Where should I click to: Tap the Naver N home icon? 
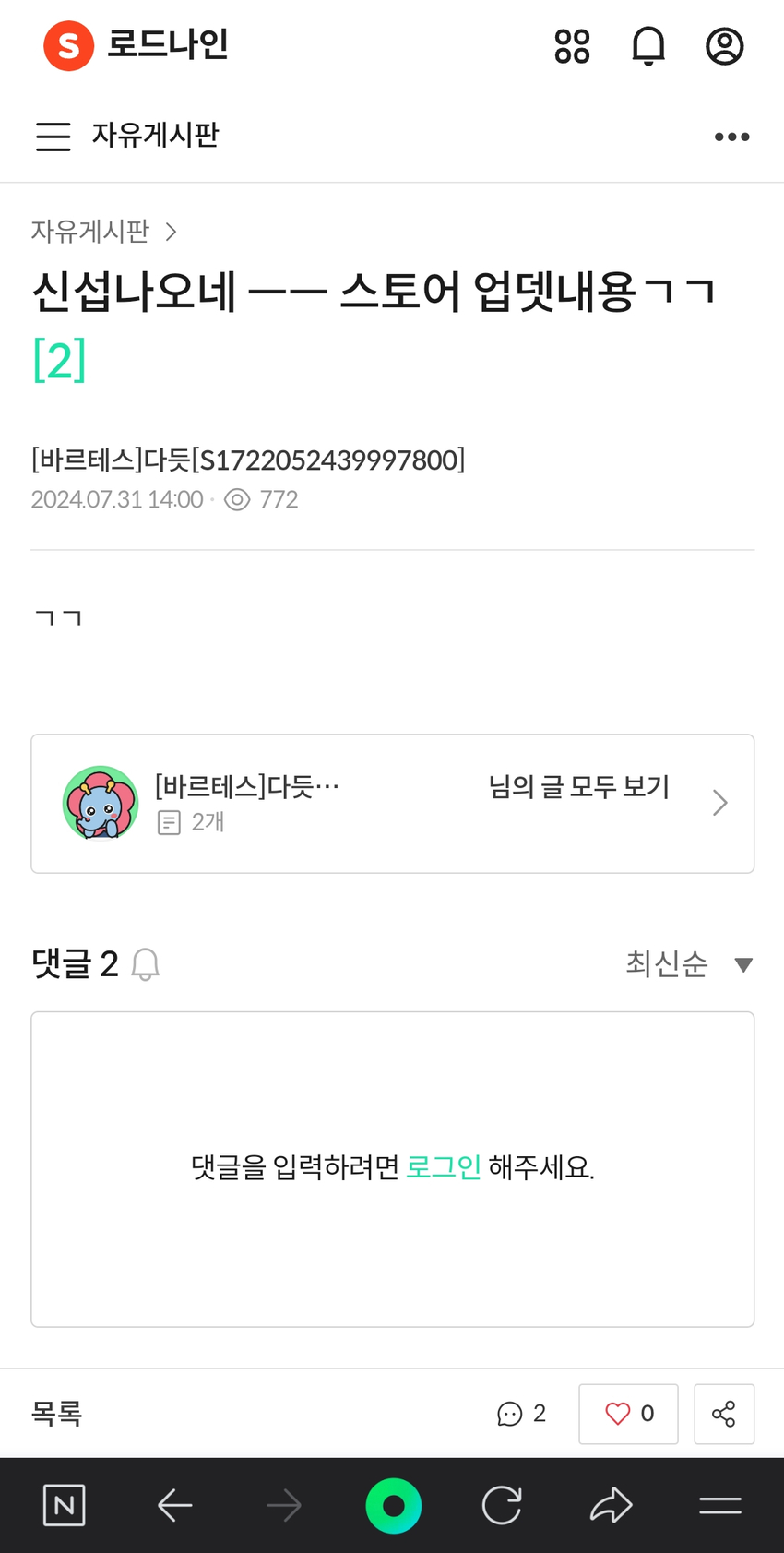pyautogui.click(x=65, y=1506)
